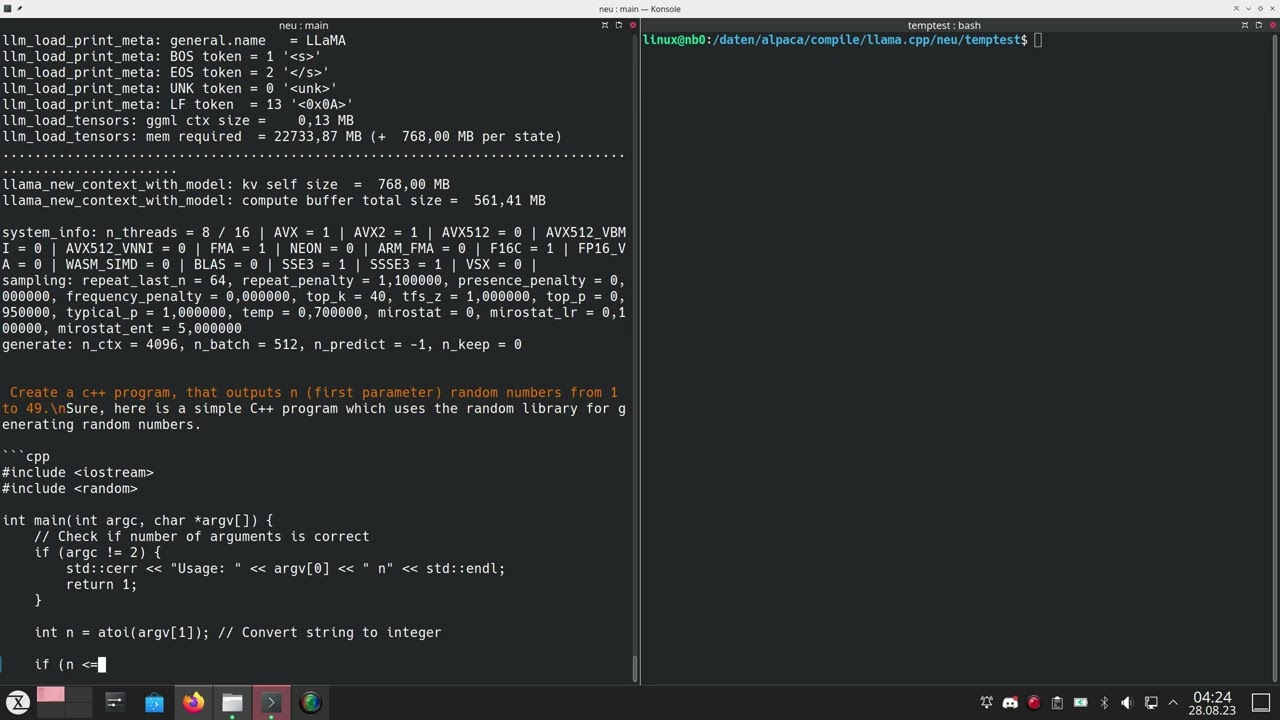Toggle keep window above others button

(x=1236, y=9)
